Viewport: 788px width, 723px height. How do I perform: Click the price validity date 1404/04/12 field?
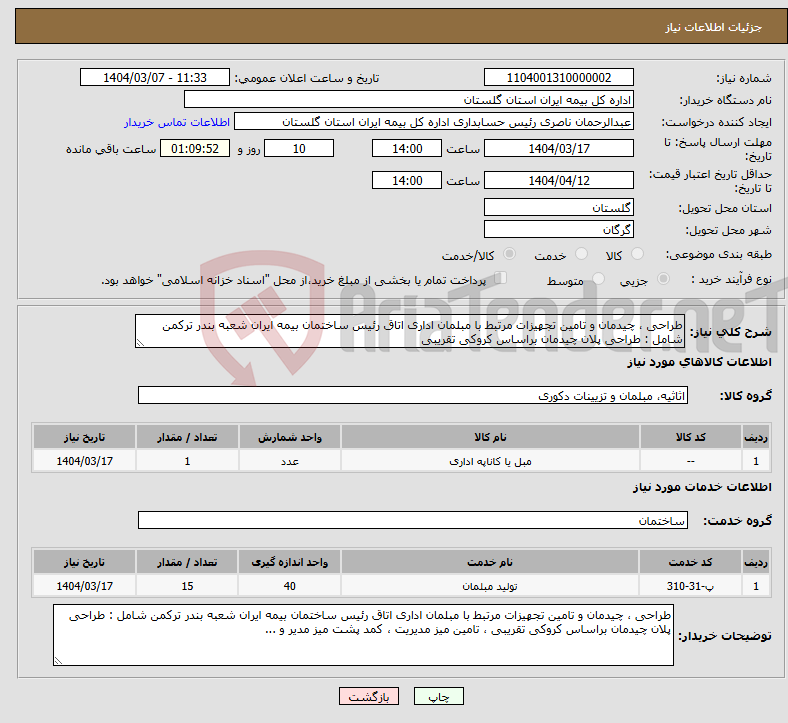(x=558, y=180)
